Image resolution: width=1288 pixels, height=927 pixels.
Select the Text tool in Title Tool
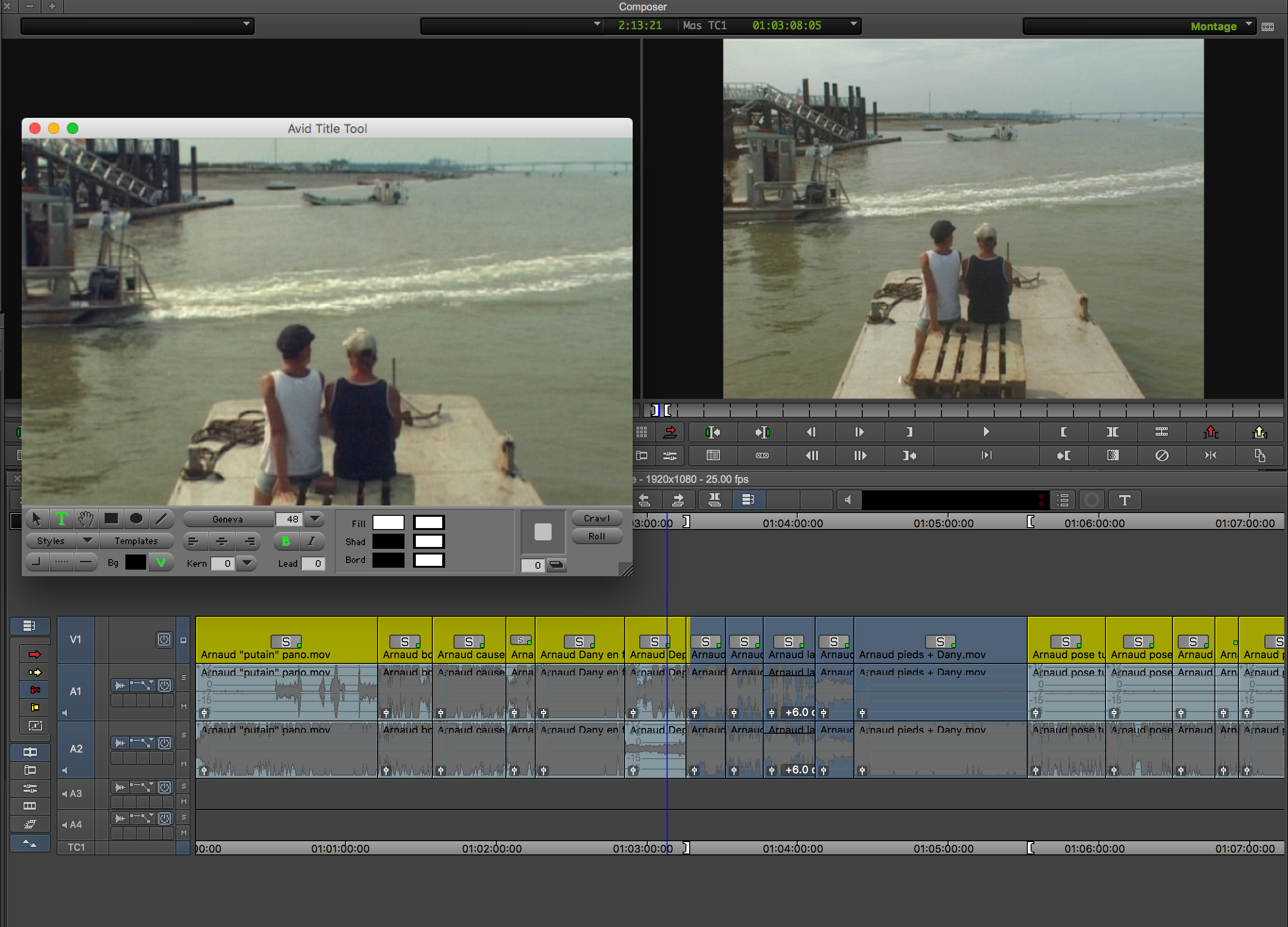(61, 519)
